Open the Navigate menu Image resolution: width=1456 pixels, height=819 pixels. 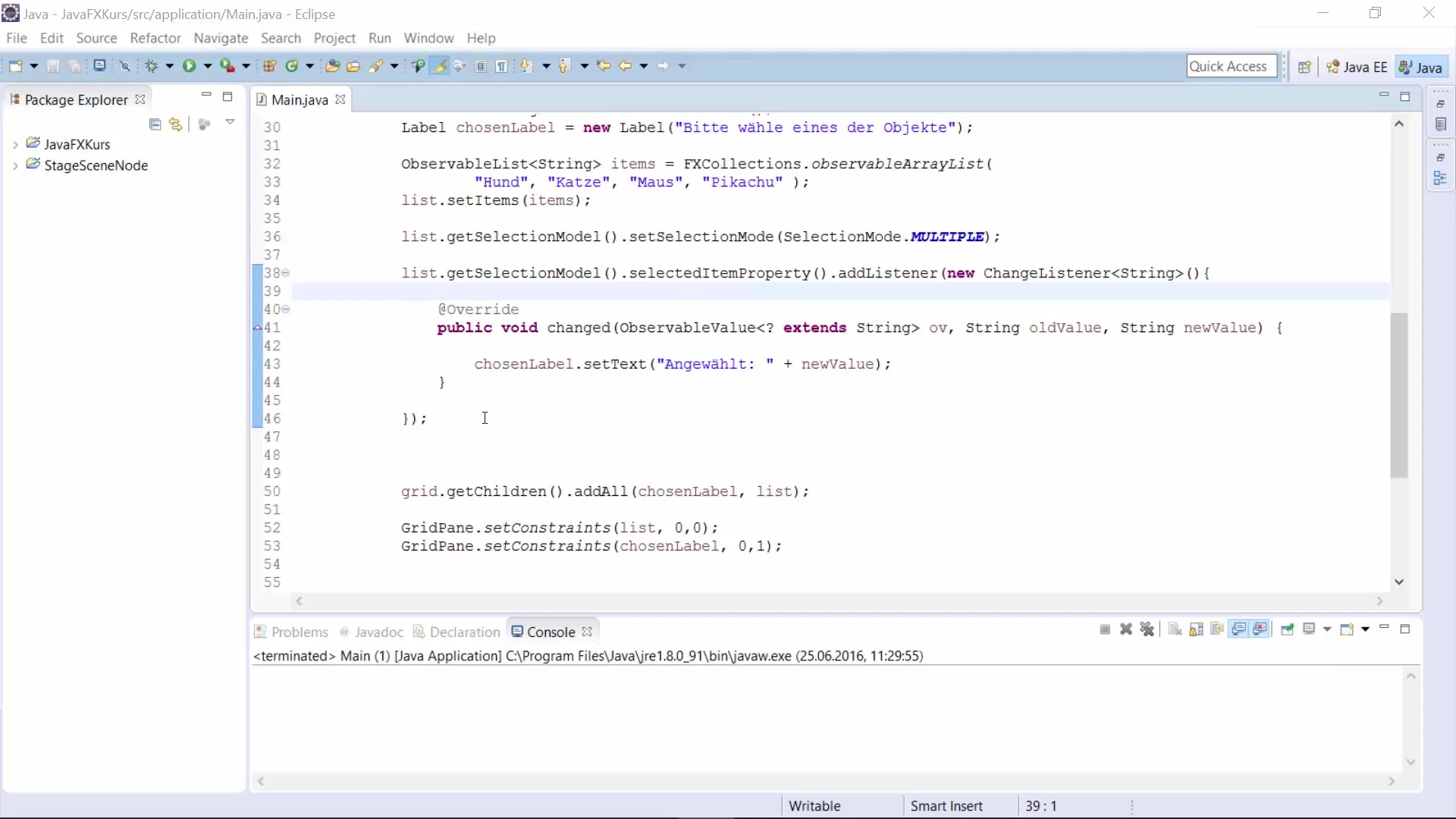pos(221,38)
